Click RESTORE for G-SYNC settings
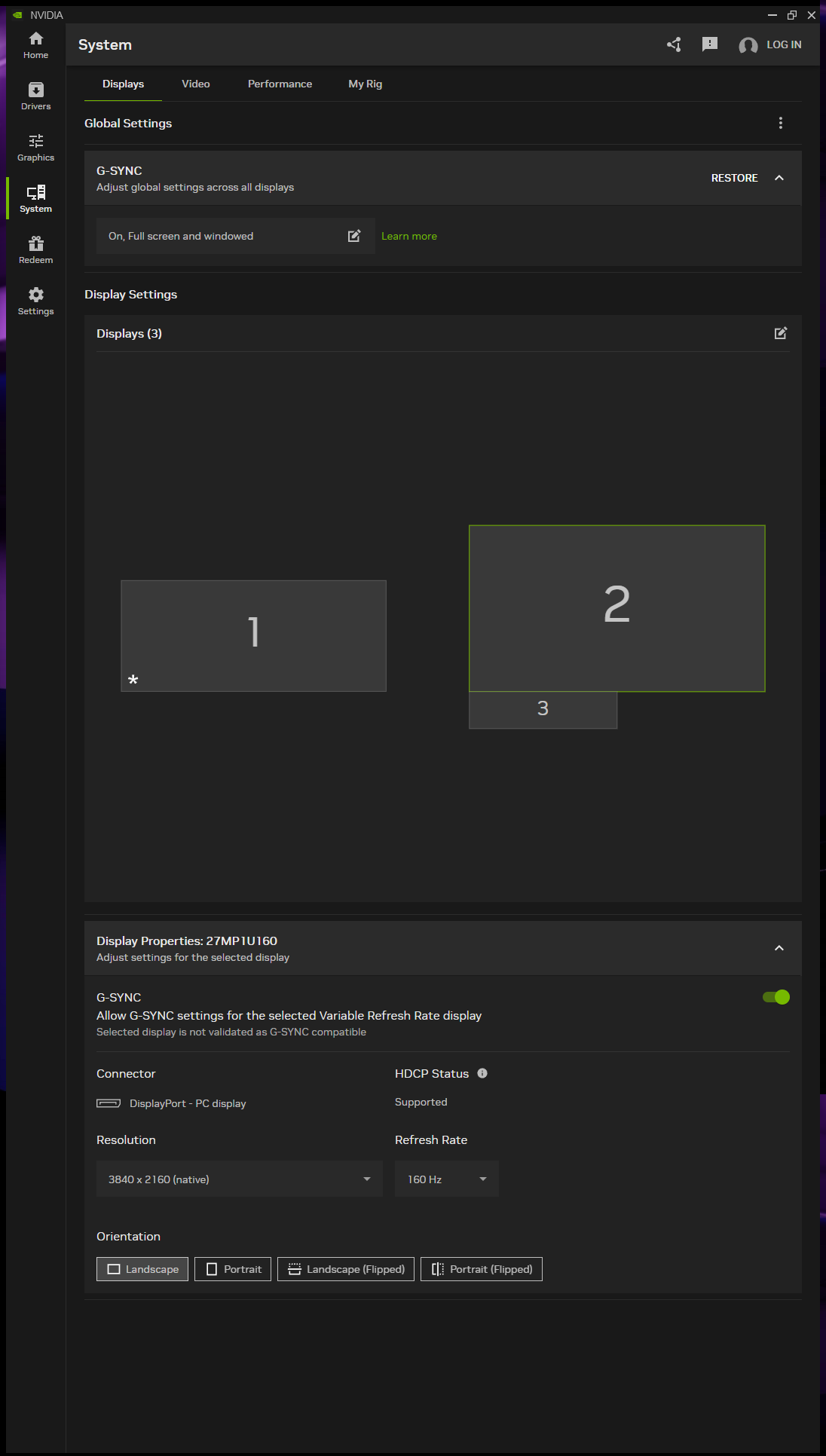 pyautogui.click(x=734, y=178)
